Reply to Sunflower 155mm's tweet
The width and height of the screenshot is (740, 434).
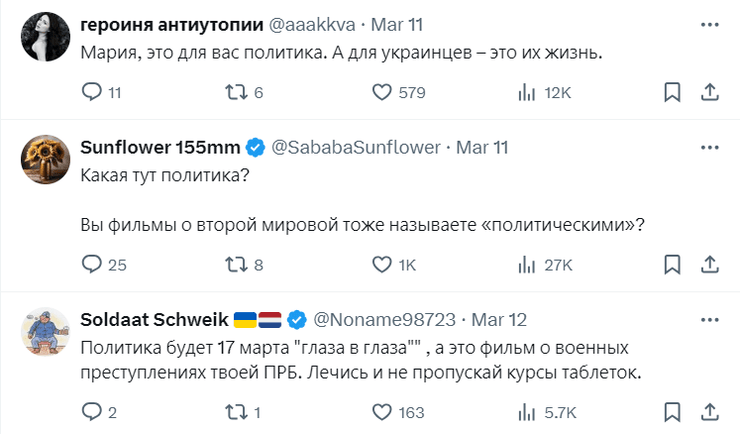pyautogui.click(x=91, y=265)
